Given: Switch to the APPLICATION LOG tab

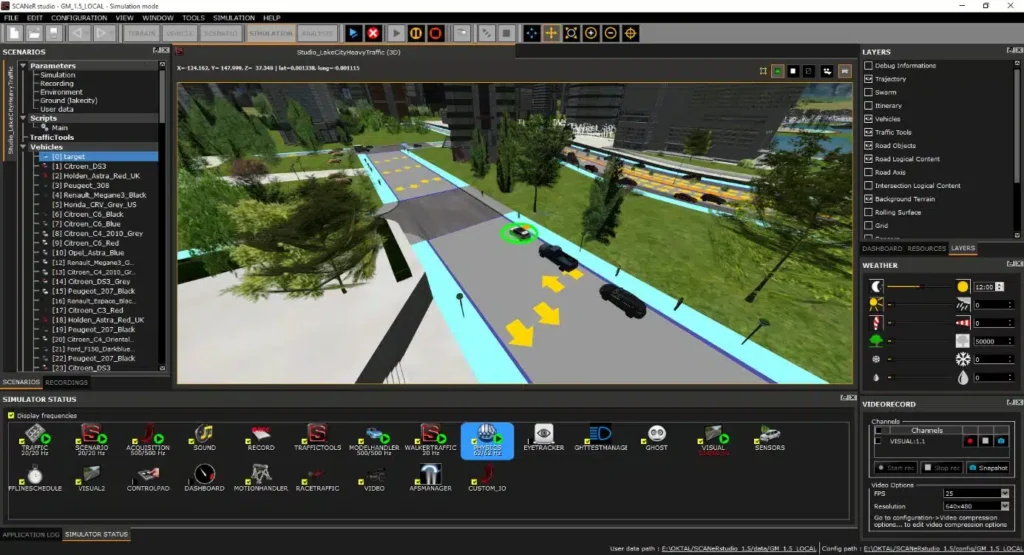Looking at the screenshot, I should [x=31, y=534].
